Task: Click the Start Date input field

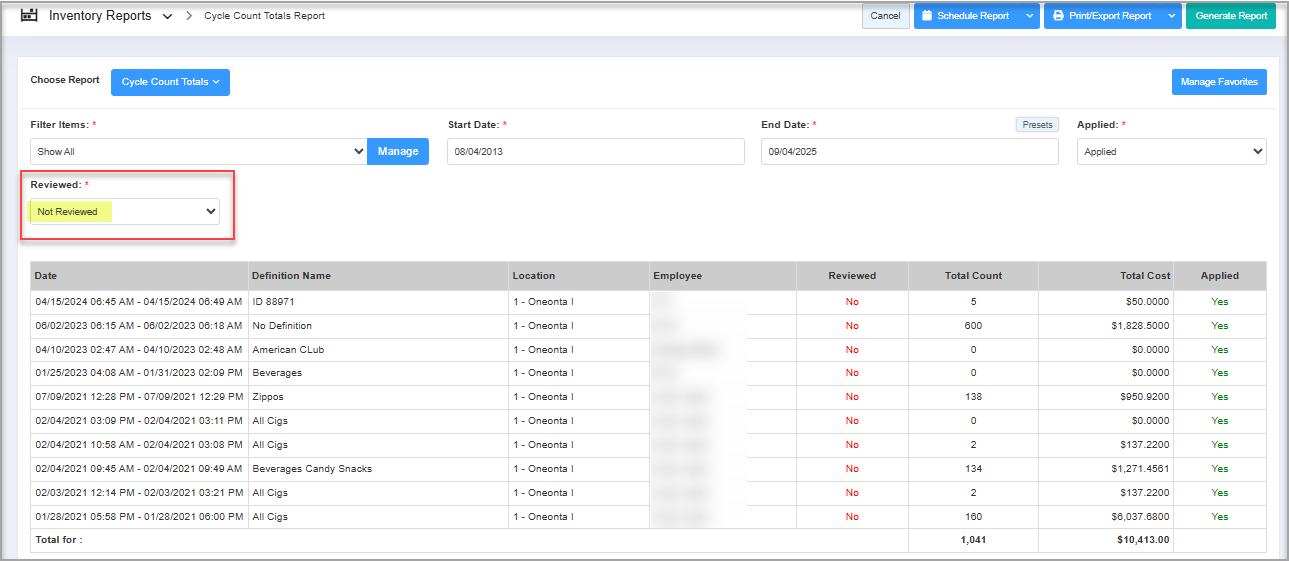Action: [595, 152]
